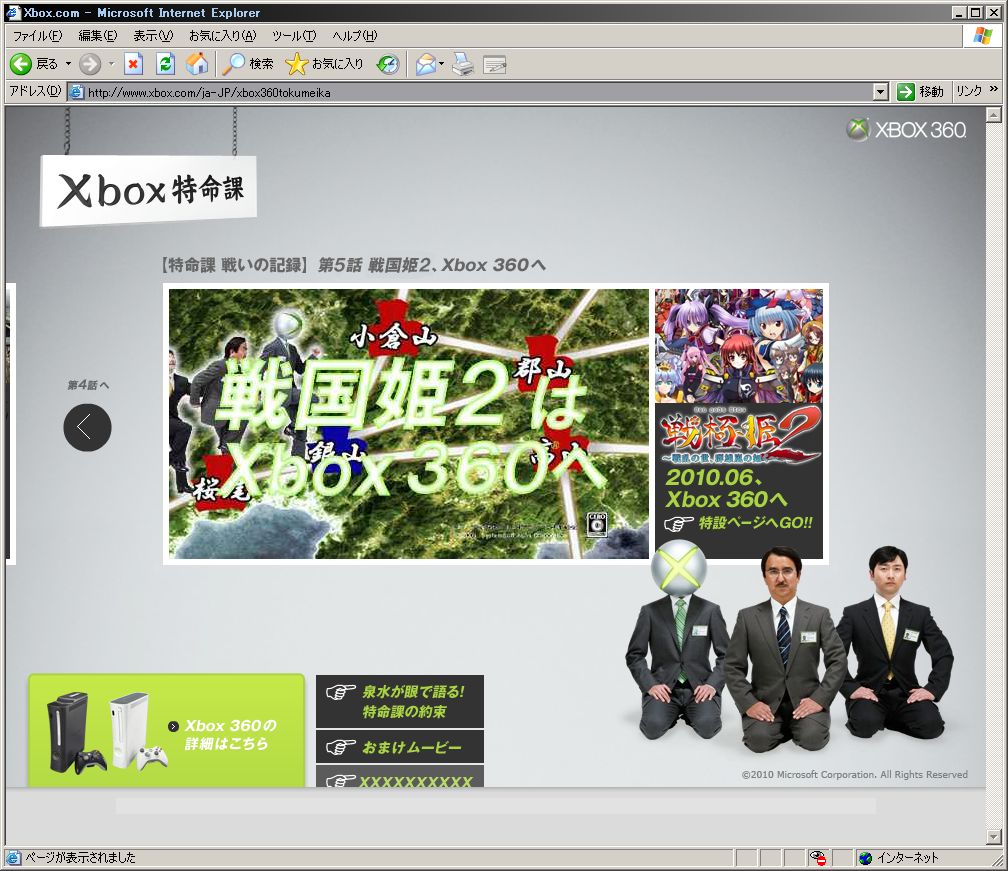This screenshot has width=1008, height=871.
Task: Open the Back history dropdown arrow
Action: coord(68,64)
